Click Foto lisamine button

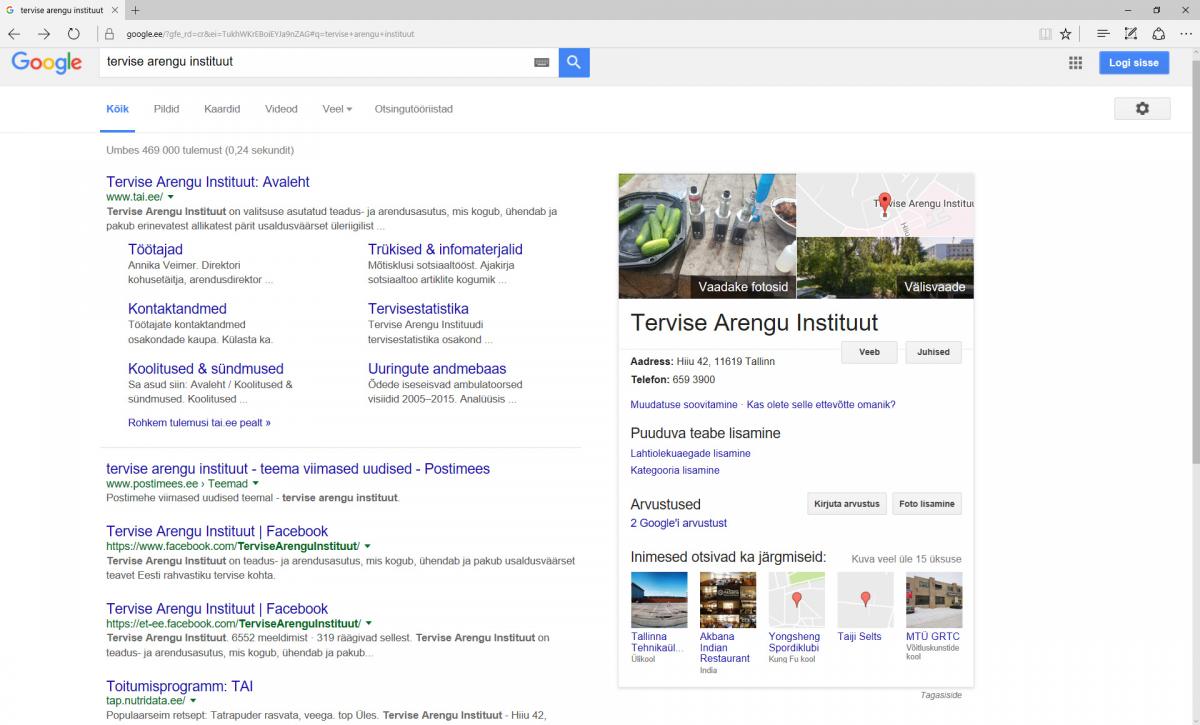click(926, 504)
